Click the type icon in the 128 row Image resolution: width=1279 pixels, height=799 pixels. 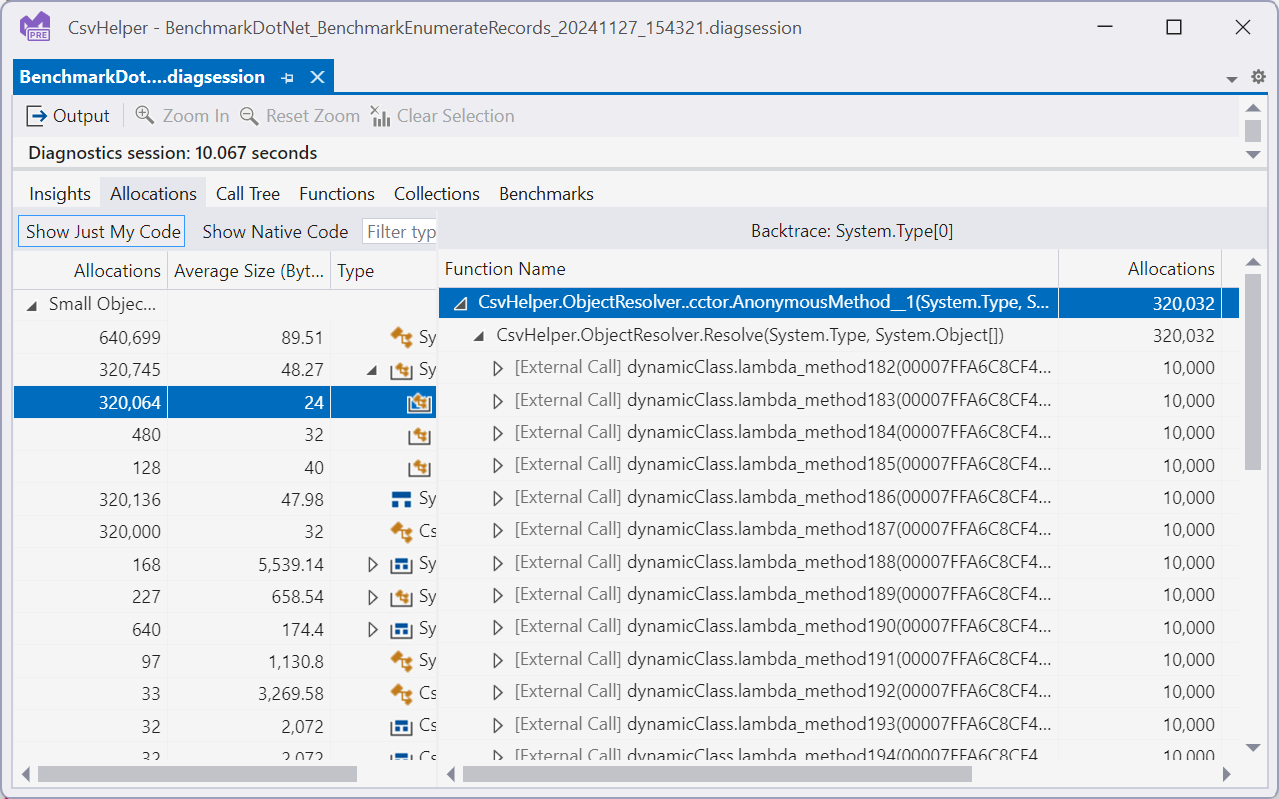tap(419, 467)
